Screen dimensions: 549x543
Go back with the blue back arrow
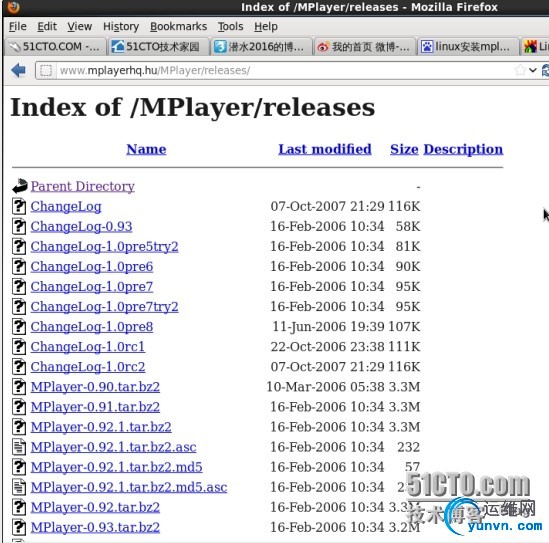[x=18, y=70]
